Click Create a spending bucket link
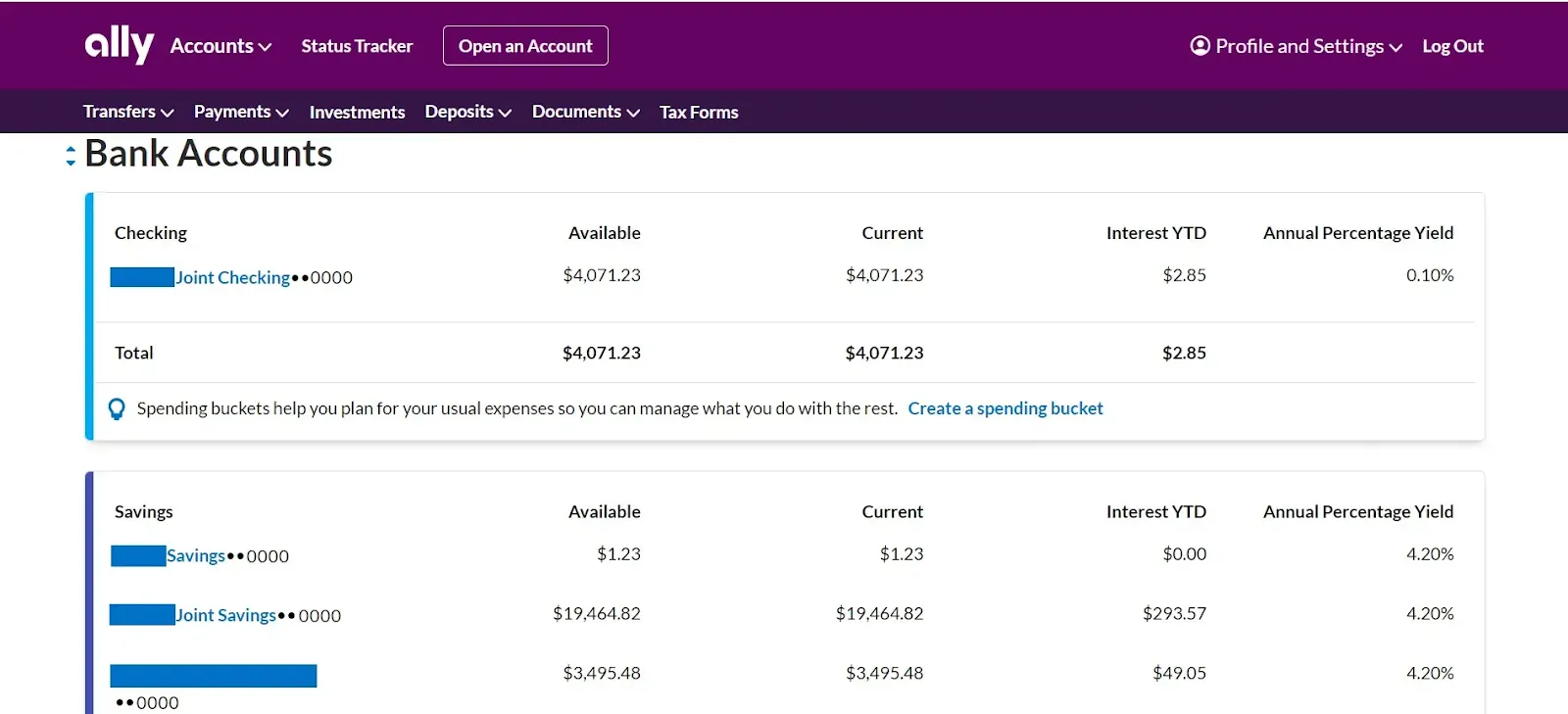This screenshot has width=1568, height=714. tap(1005, 408)
